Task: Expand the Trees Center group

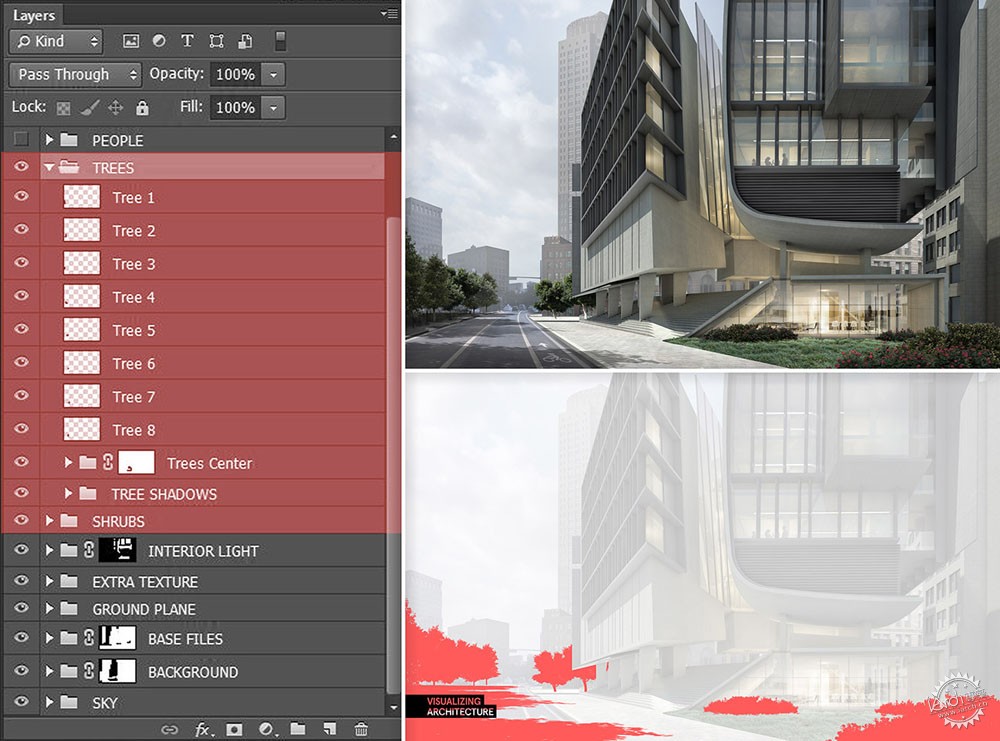Action: (68, 462)
